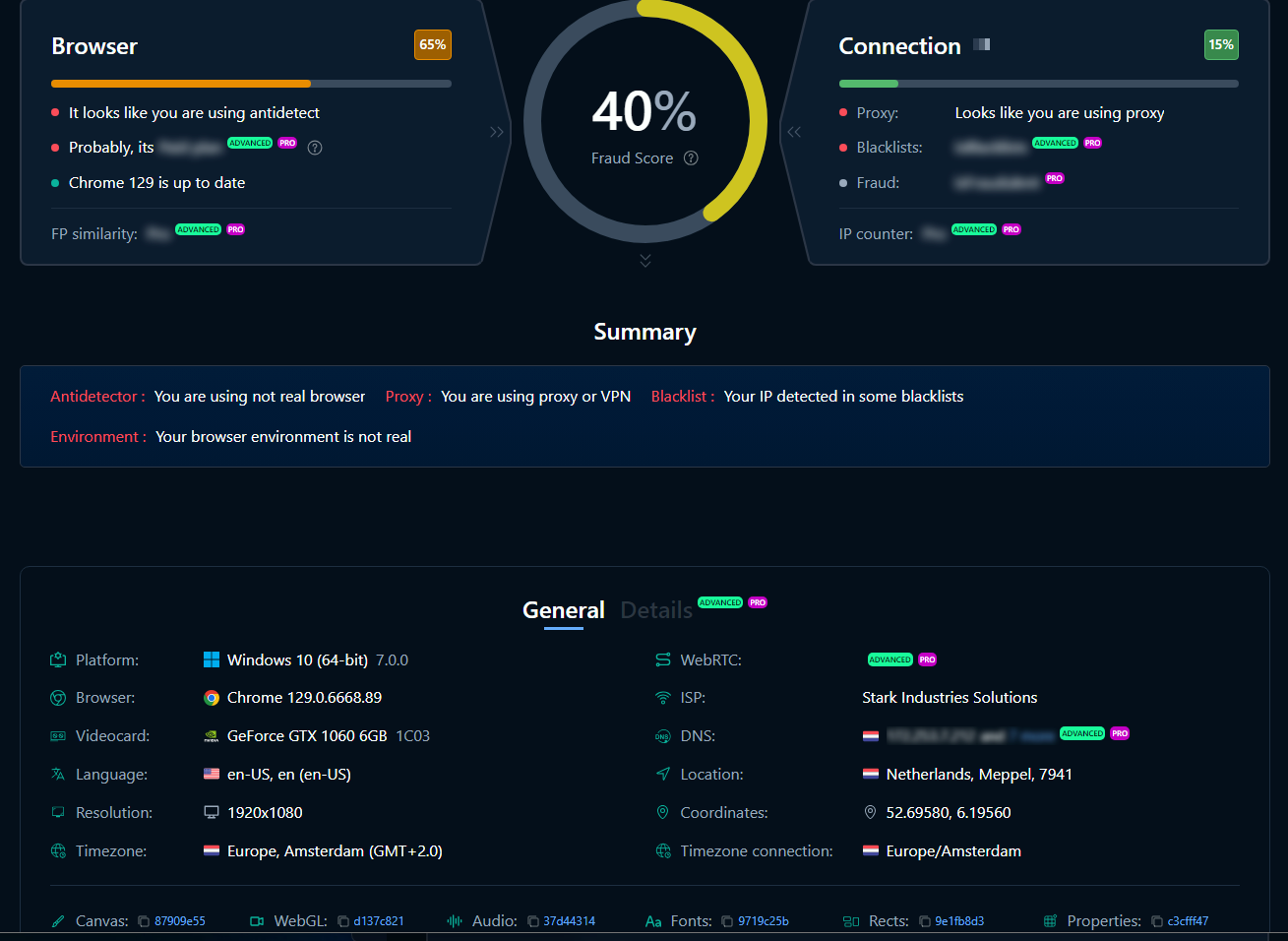
Task: Copy the Properties hash using its copy icon
Action: coord(1157,922)
